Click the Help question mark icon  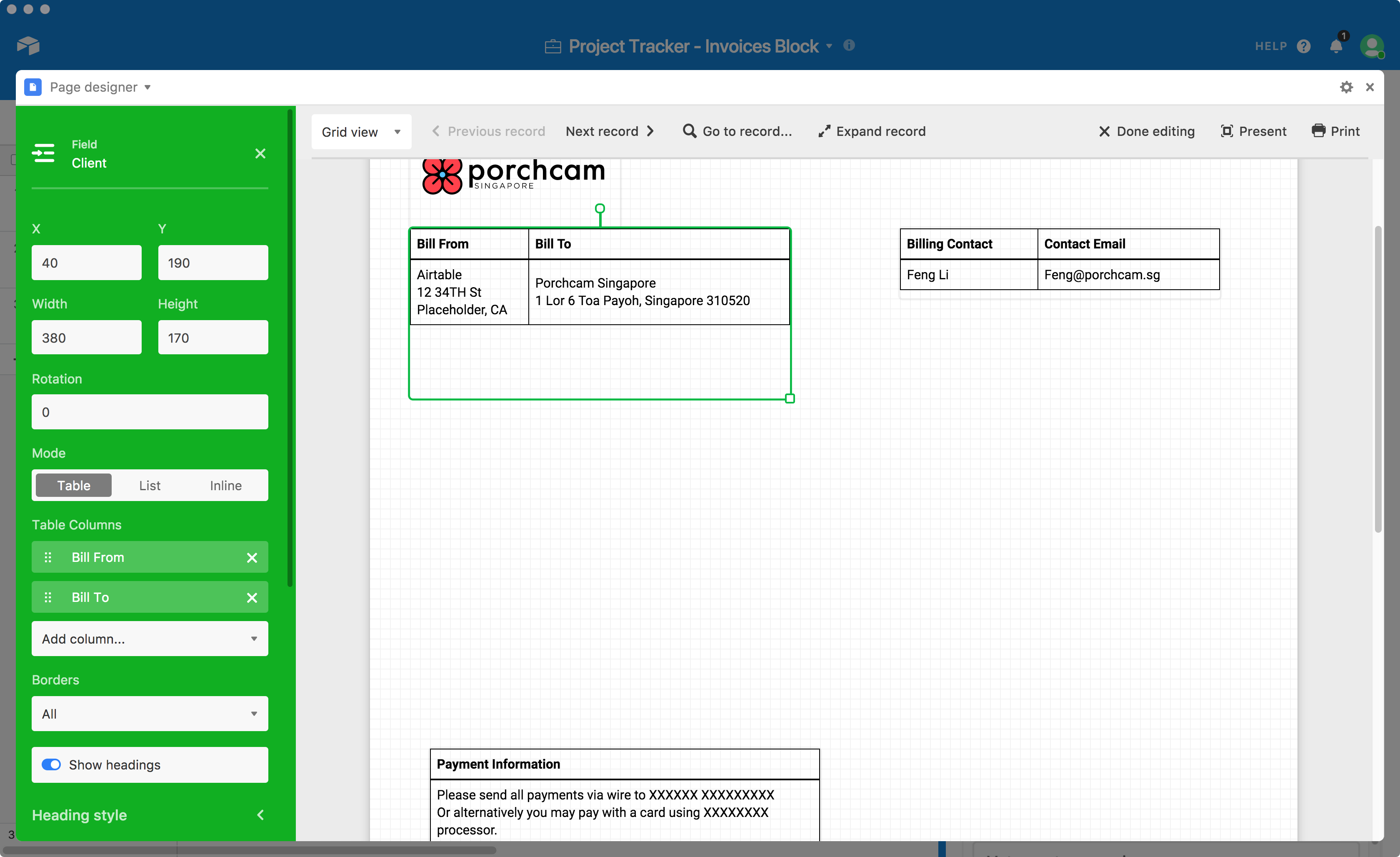[x=1304, y=47]
